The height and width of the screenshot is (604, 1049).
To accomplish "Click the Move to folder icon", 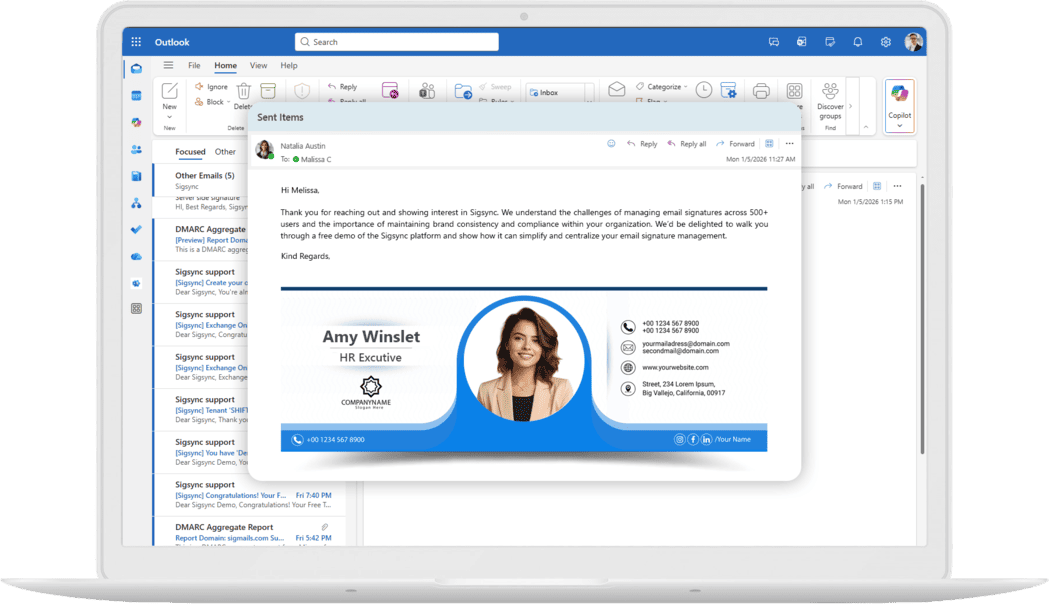I will pyautogui.click(x=463, y=91).
